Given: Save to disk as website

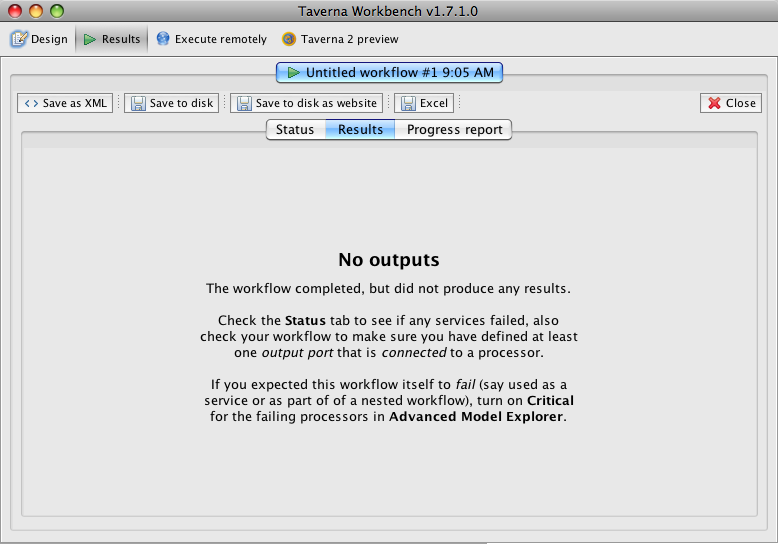Looking at the screenshot, I should point(307,103).
